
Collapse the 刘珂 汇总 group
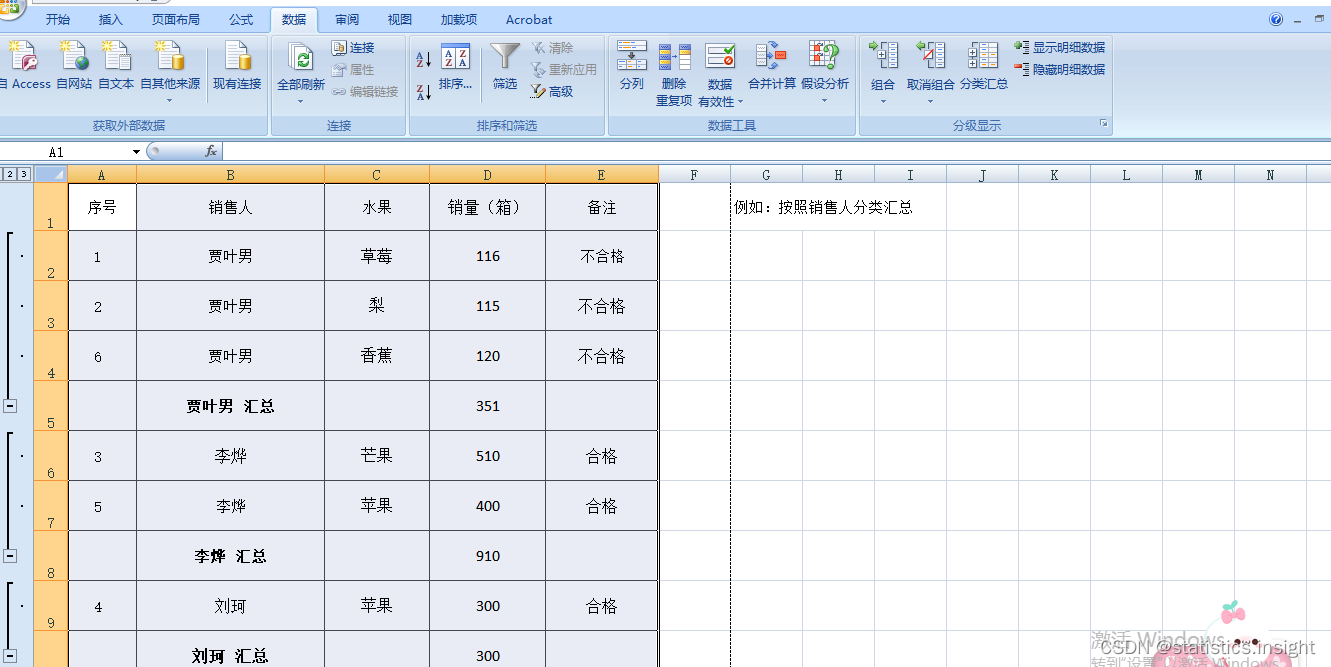point(10,656)
